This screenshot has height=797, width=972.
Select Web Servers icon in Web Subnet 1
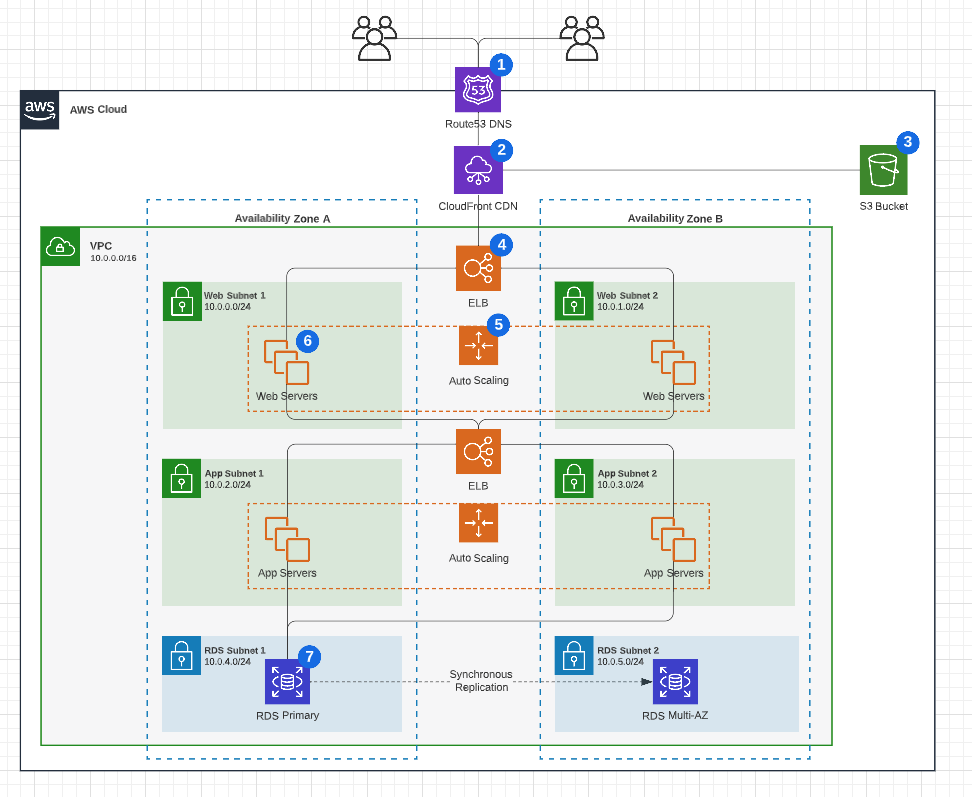[286, 363]
